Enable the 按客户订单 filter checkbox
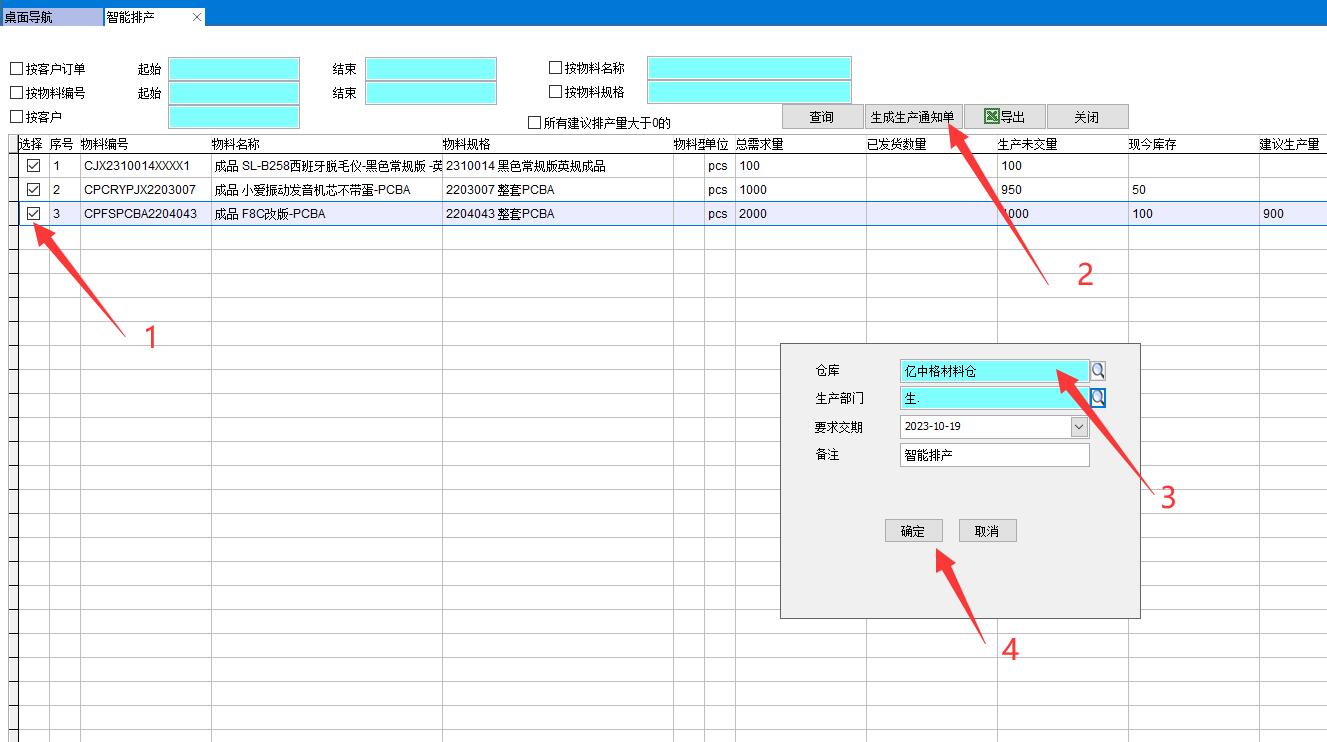1327x742 pixels. [x=16, y=69]
